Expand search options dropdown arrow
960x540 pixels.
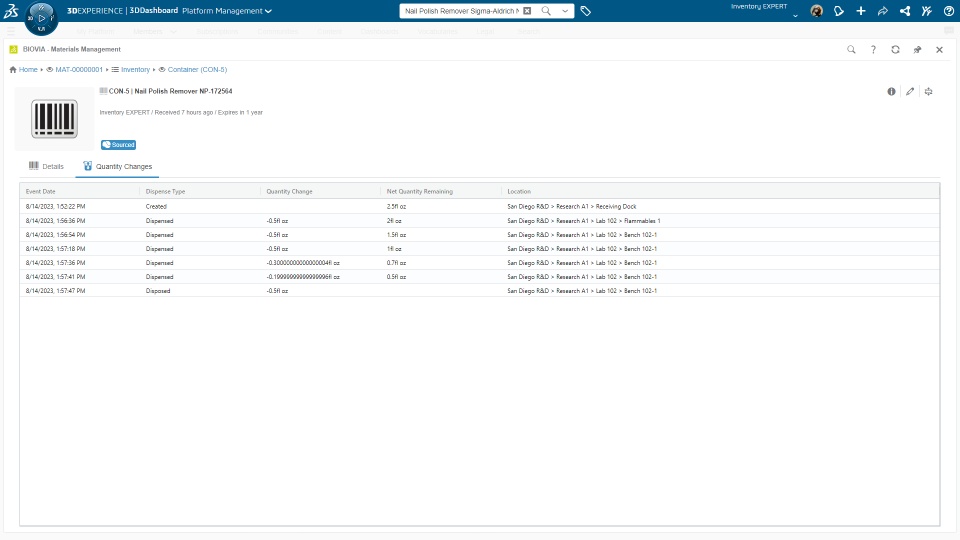pyautogui.click(x=565, y=11)
